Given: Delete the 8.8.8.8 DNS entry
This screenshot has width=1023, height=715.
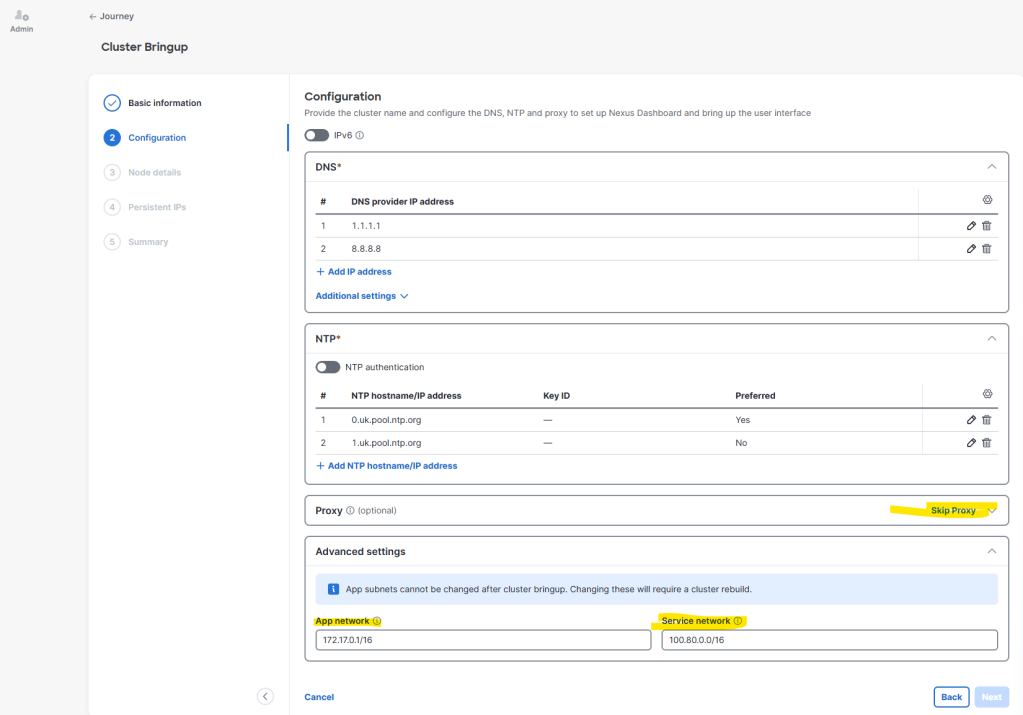Looking at the screenshot, I should (x=986, y=249).
